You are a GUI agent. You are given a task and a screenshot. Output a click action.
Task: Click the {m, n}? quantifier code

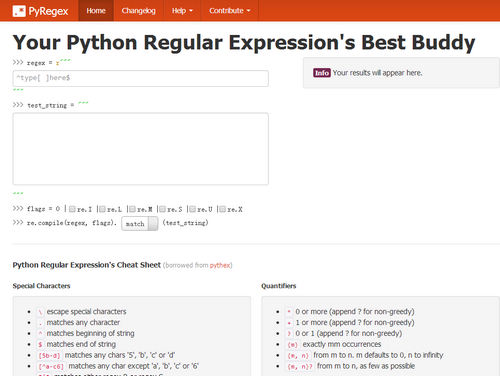(300, 367)
